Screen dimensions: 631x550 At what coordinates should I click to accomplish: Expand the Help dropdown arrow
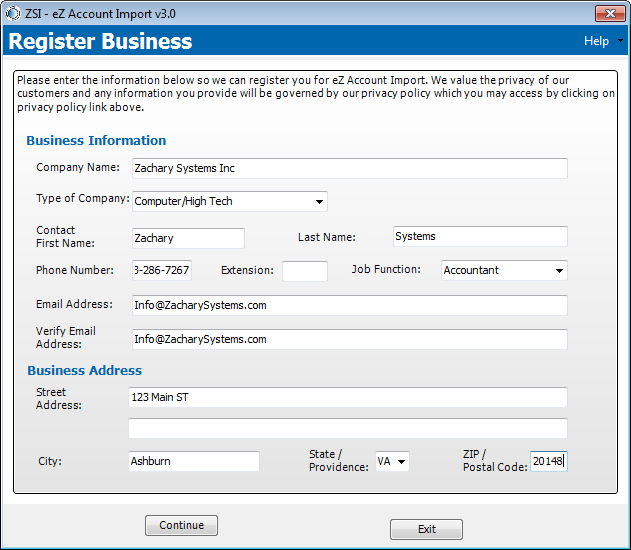click(620, 41)
